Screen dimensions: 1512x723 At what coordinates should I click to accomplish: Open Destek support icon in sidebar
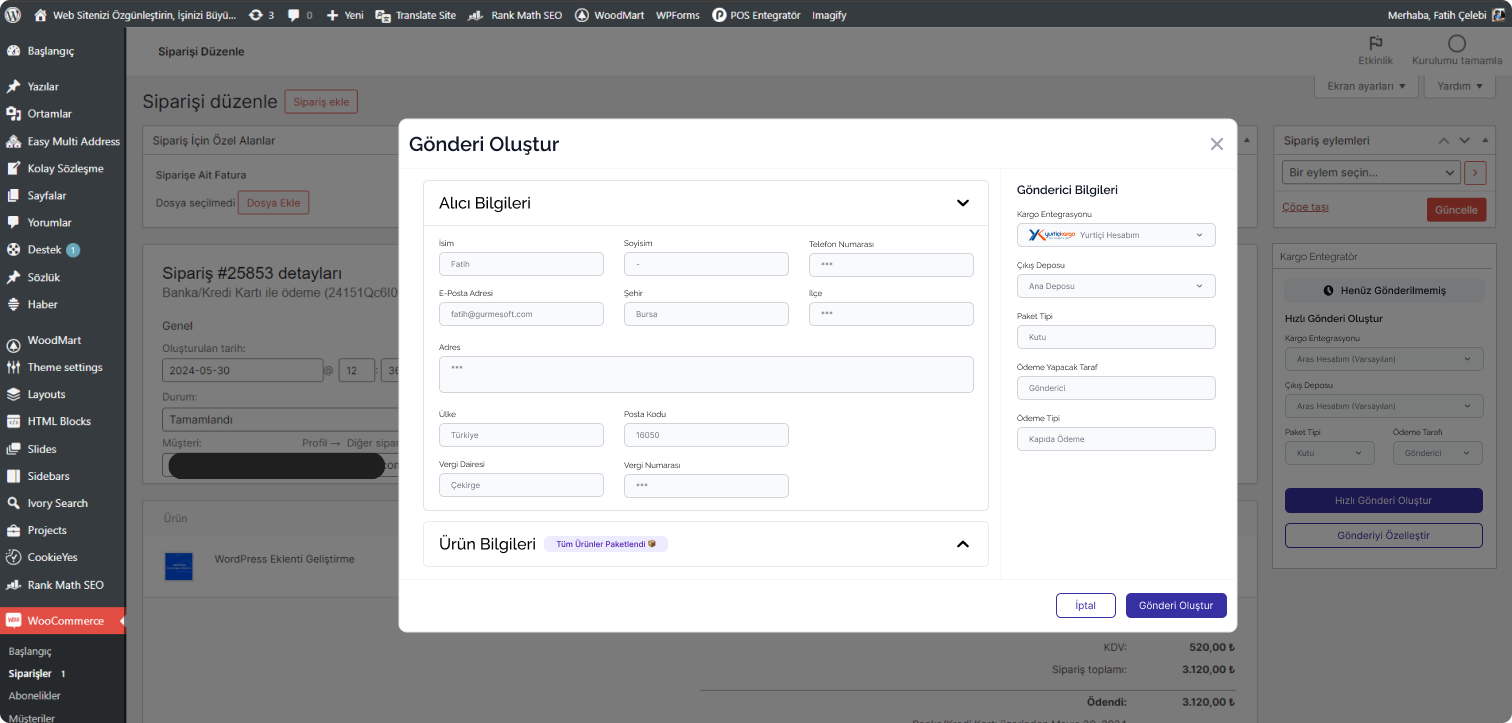14,250
